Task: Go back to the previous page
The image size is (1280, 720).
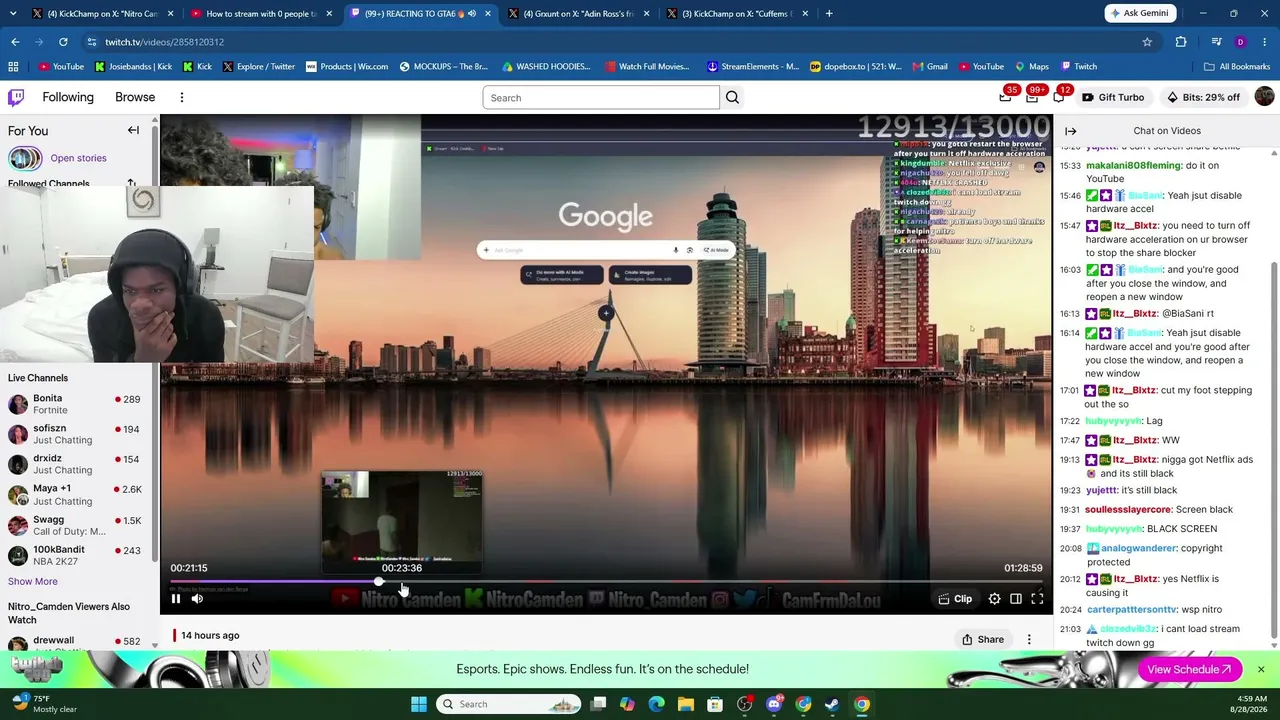Action: click(15, 42)
